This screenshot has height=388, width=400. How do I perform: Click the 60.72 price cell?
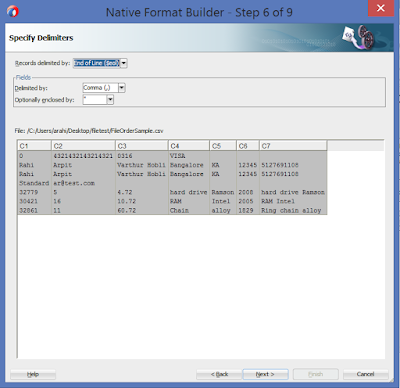tap(142, 211)
